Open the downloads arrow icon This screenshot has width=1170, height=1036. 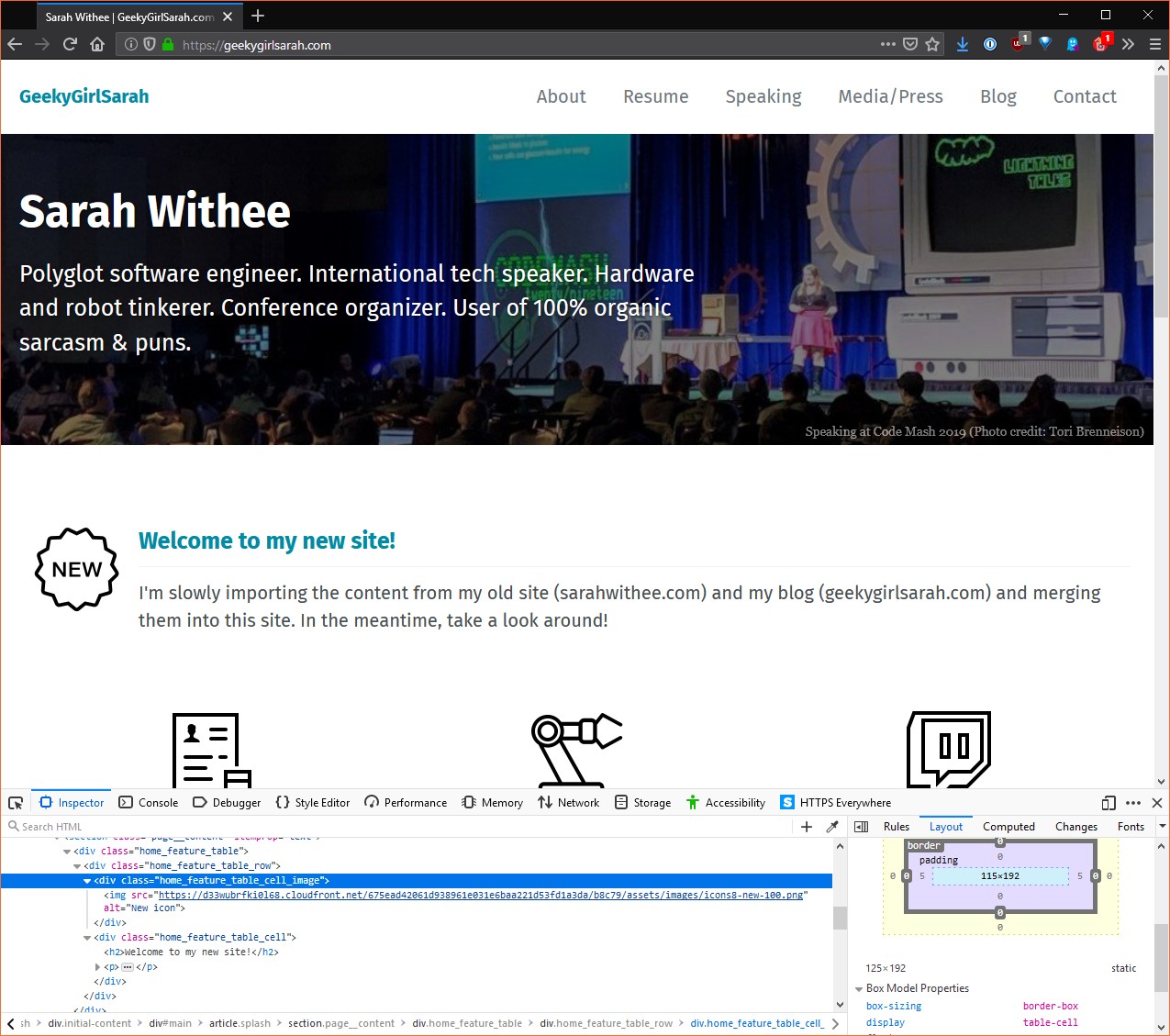[x=963, y=44]
